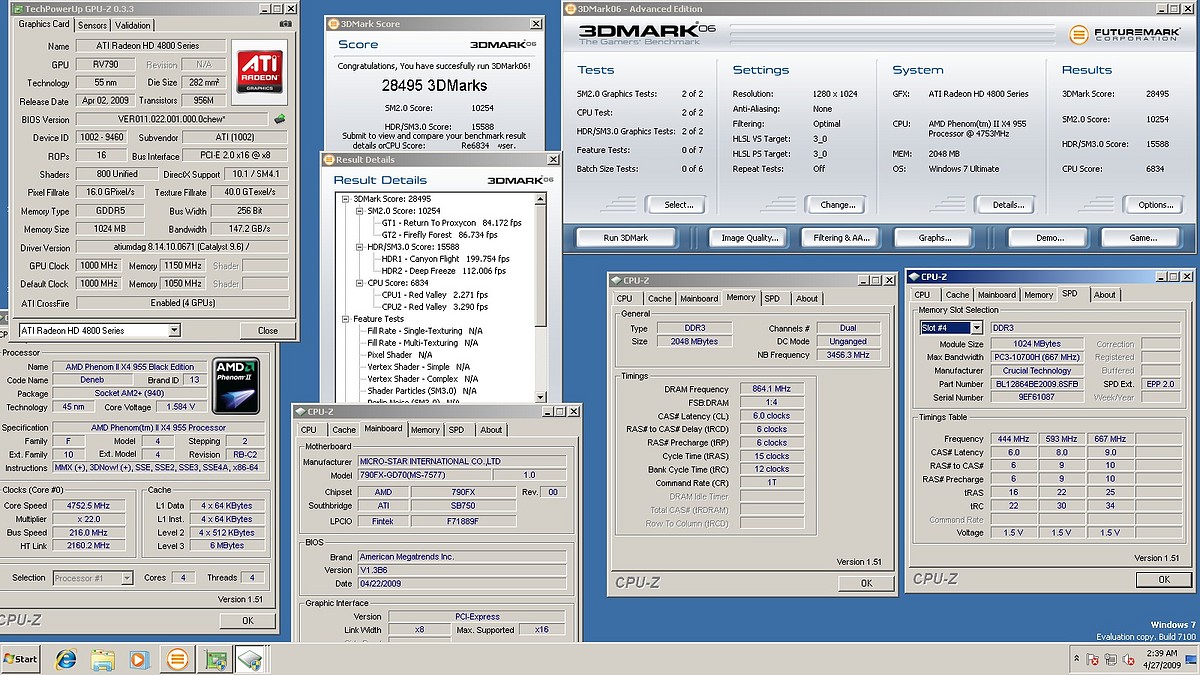Click the Details... system button
This screenshot has width=1200, height=675.
[1007, 205]
